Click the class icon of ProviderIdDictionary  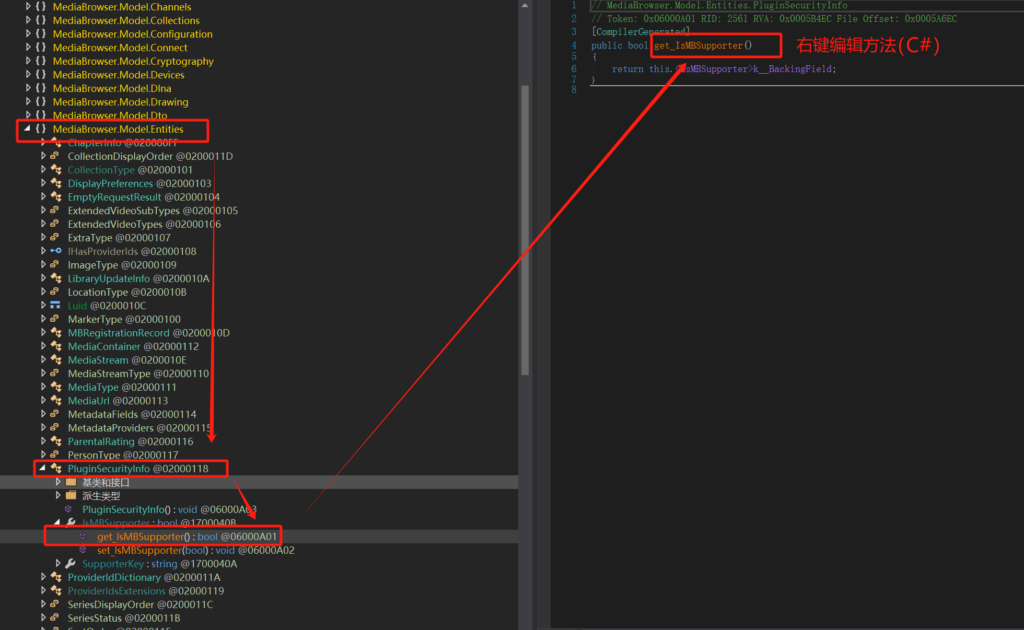(x=56, y=578)
